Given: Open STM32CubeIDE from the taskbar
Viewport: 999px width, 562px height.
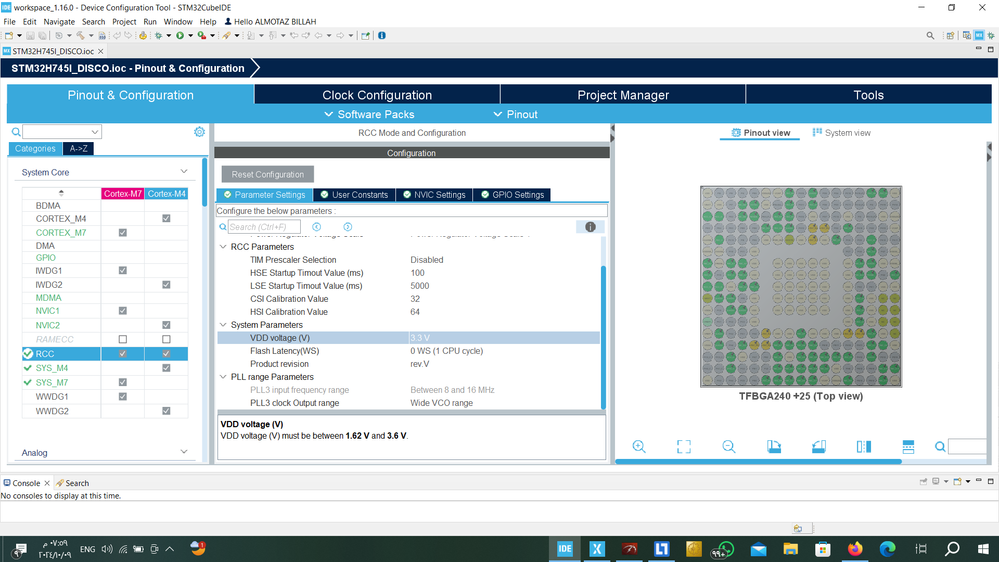Looking at the screenshot, I should pyautogui.click(x=565, y=549).
